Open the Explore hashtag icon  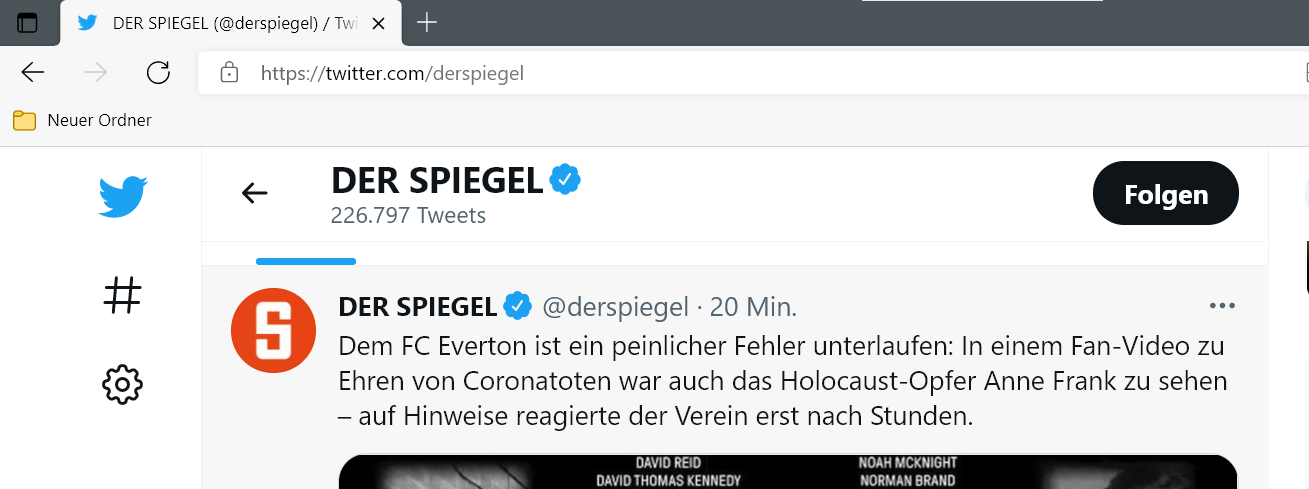pos(123,296)
